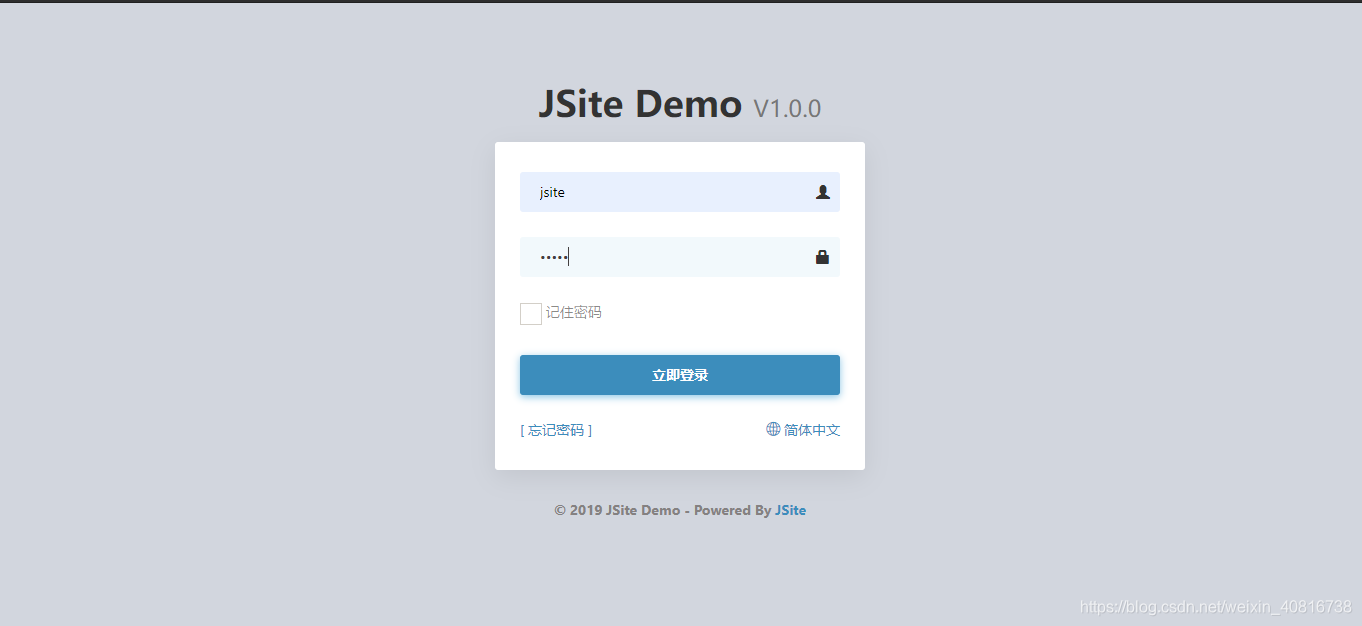Viewport: 1362px width, 626px height.
Task: Click the lock symbol next to the password dots
Action: pos(823,256)
